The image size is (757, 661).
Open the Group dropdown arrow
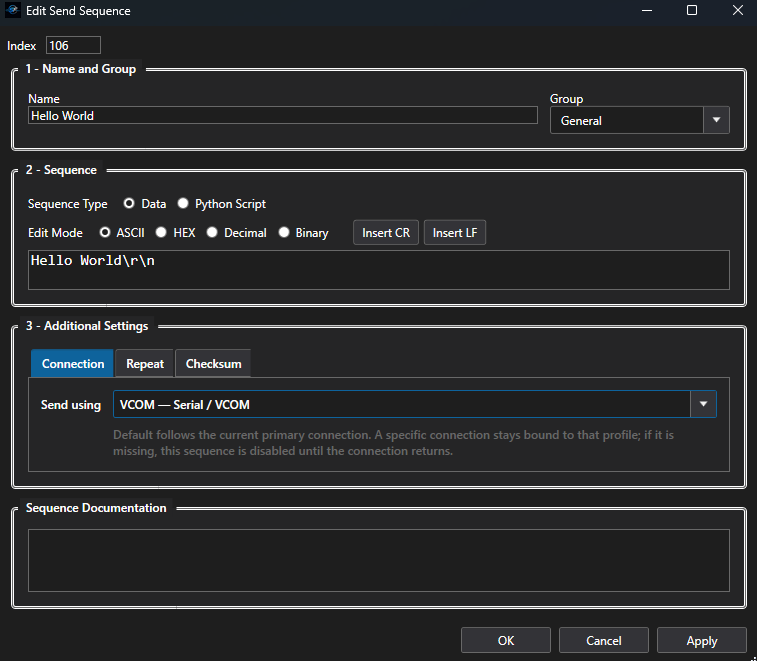click(x=716, y=120)
